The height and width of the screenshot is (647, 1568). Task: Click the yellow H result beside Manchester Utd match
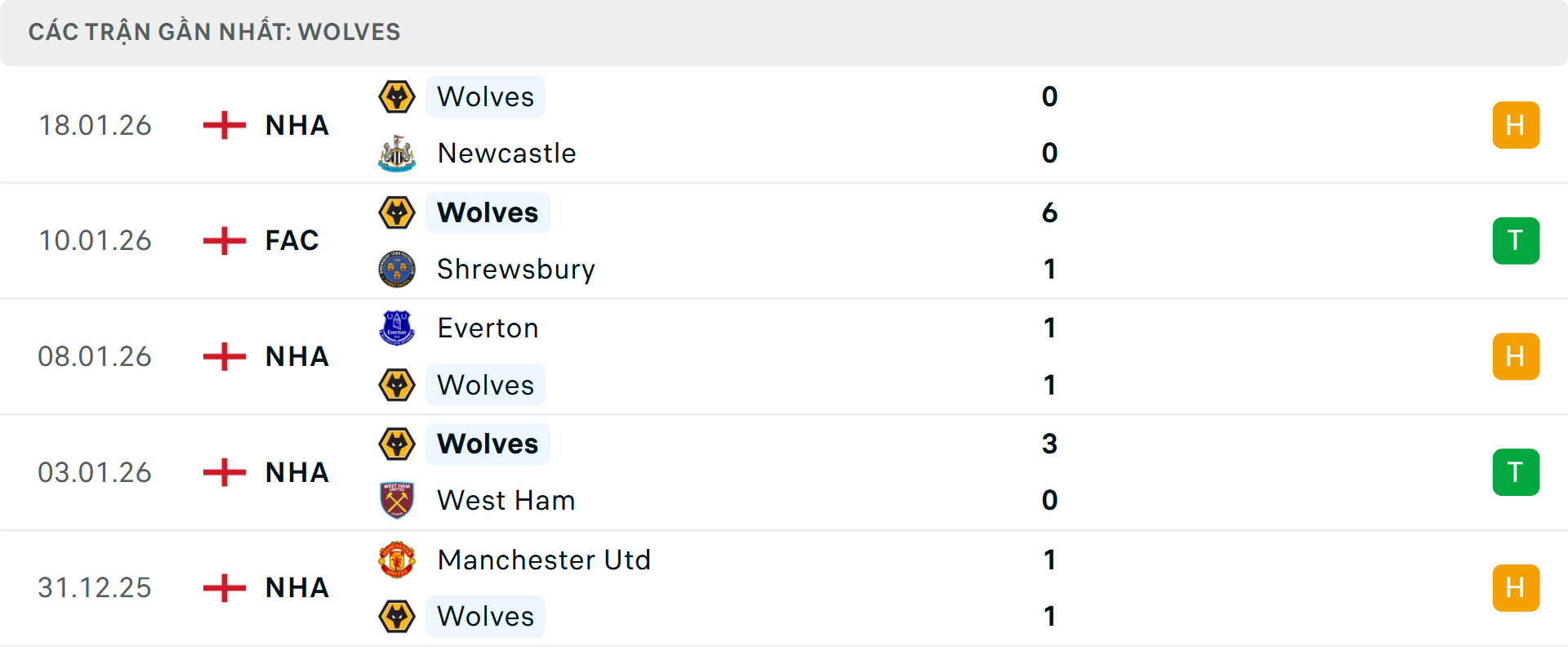(x=1517, y=587)
